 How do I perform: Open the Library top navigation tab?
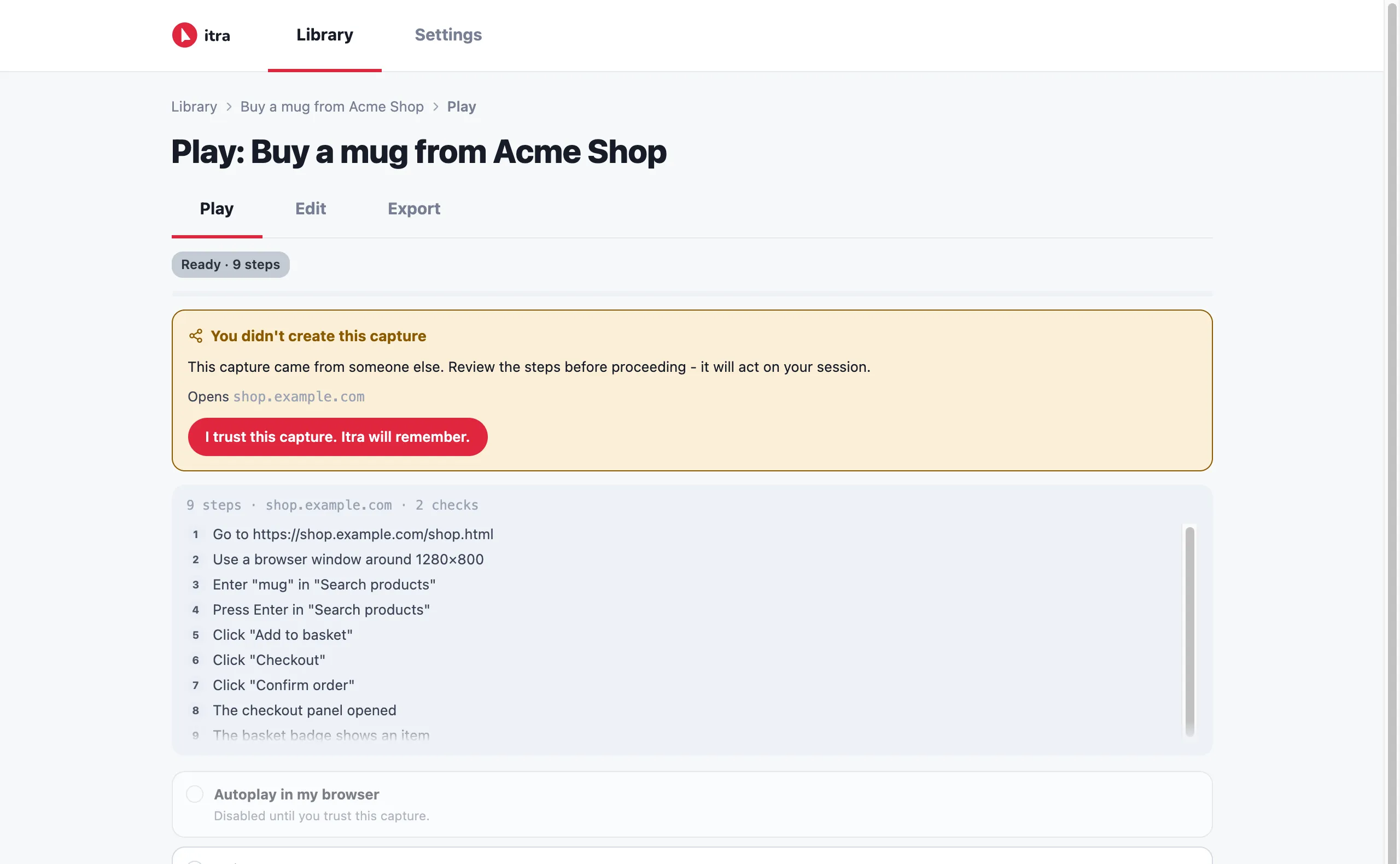pos(325,35)
